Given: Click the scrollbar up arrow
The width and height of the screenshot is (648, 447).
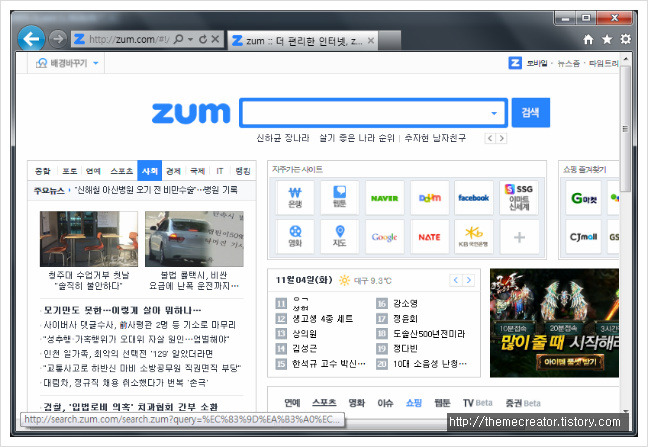Looking at the screenshot, I should pos(625,59).
